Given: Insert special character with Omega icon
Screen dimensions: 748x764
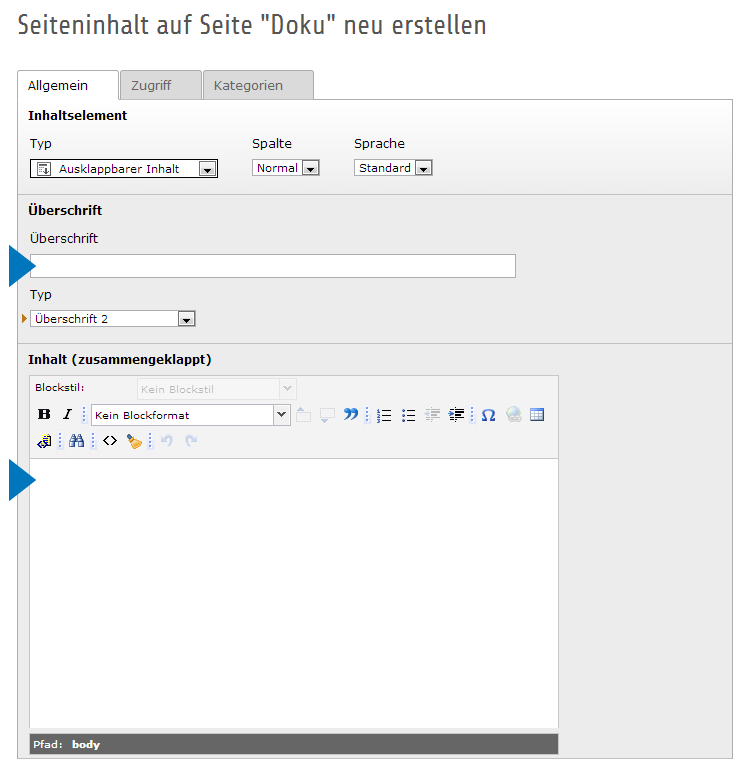Looking at the screenshot, I should (x=488, y=415).
